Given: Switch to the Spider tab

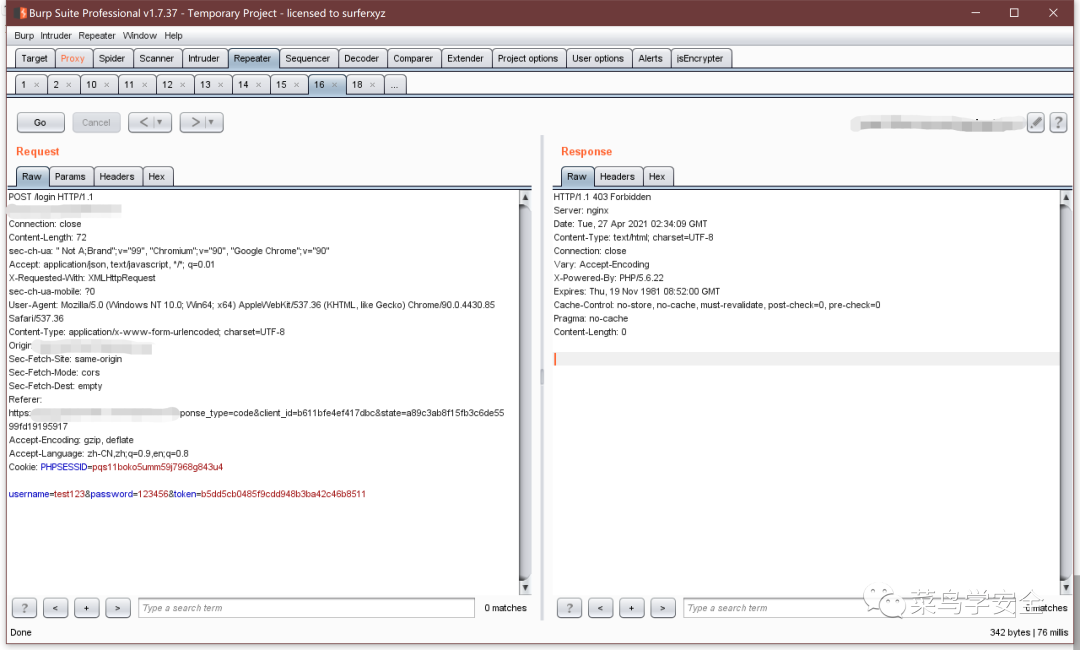Looking at the screenshot, I should click(112, 59).
